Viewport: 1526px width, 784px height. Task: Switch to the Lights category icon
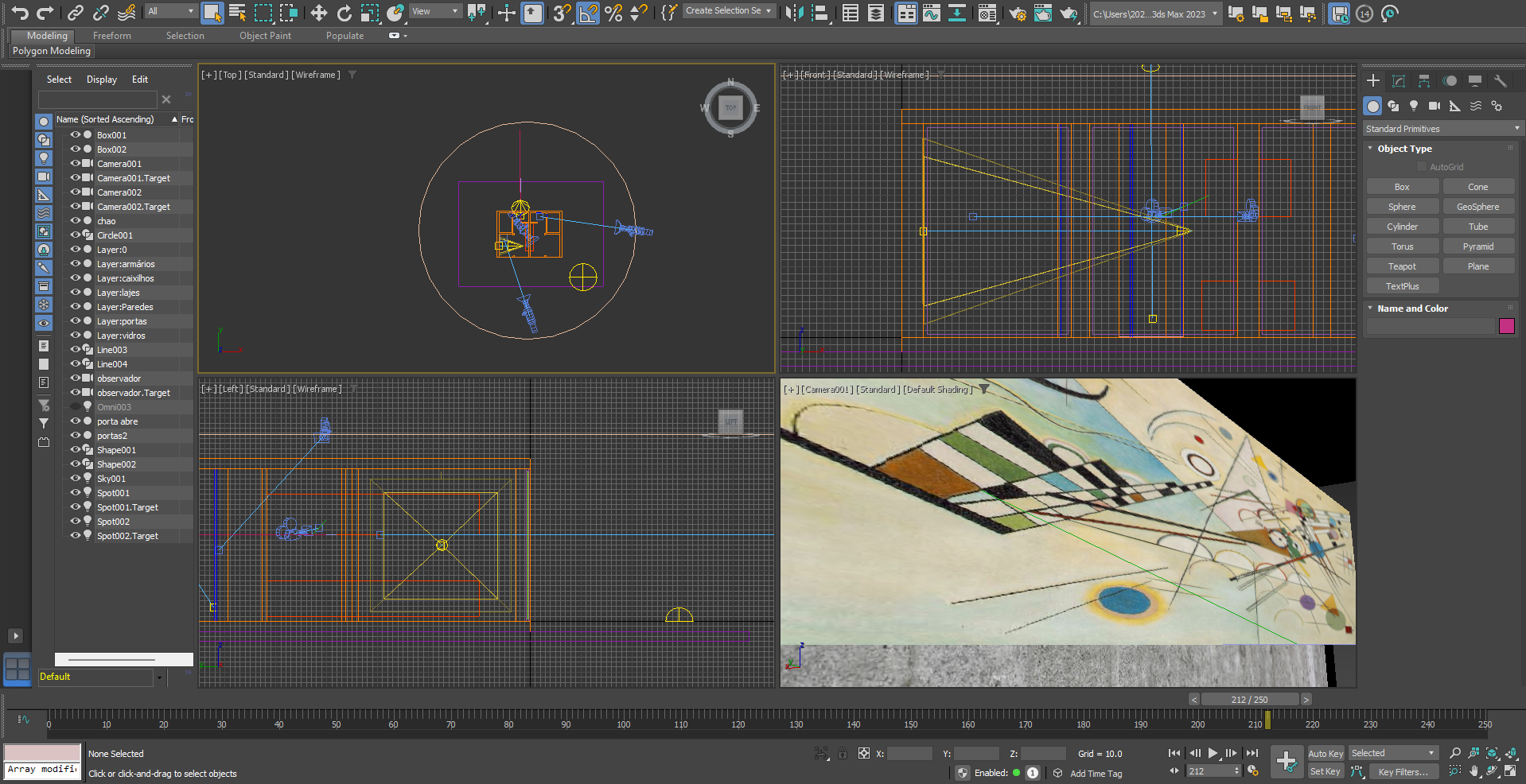(1414, 106)
